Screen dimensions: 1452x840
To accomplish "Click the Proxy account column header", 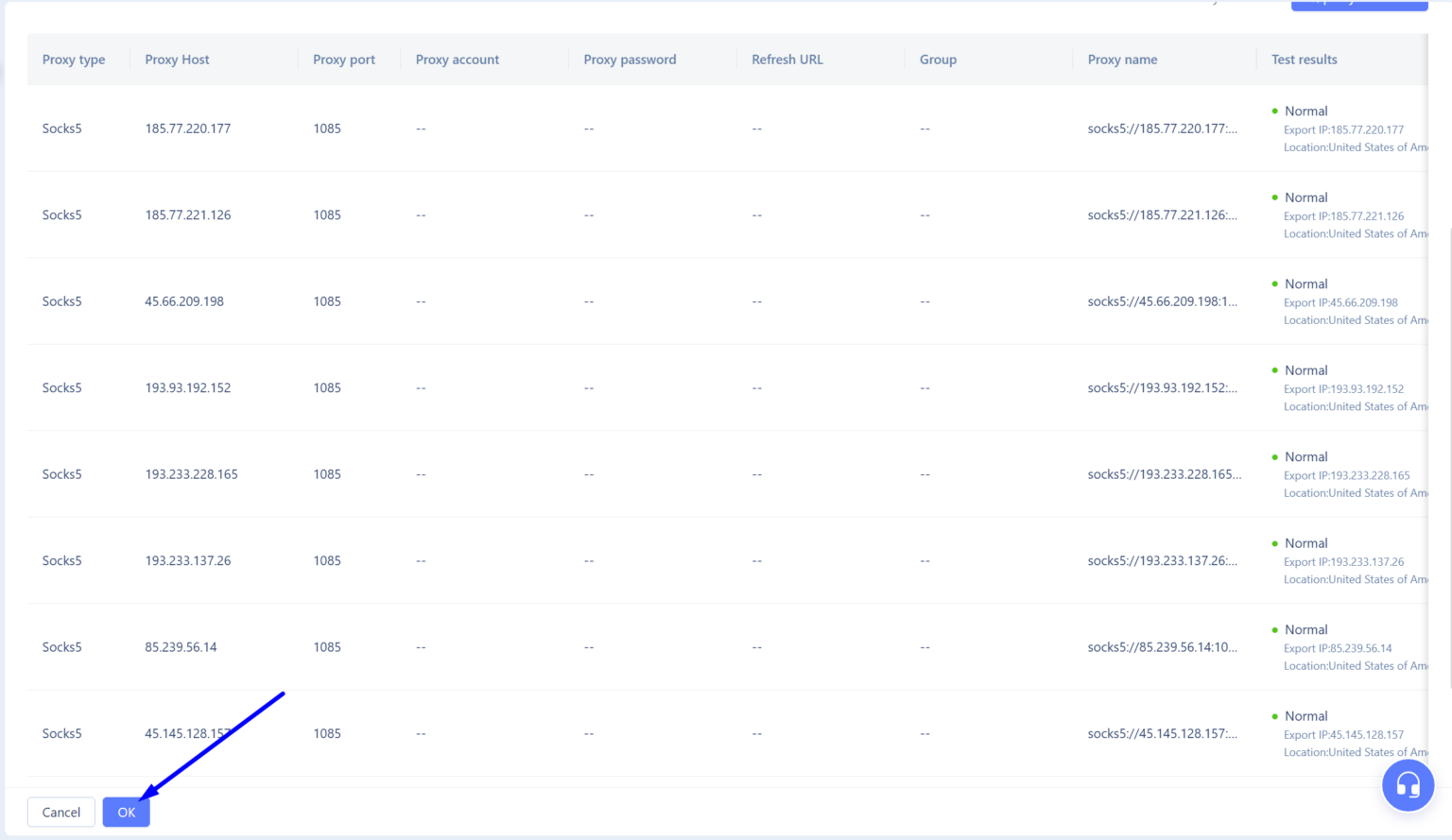I will (457, 59).
